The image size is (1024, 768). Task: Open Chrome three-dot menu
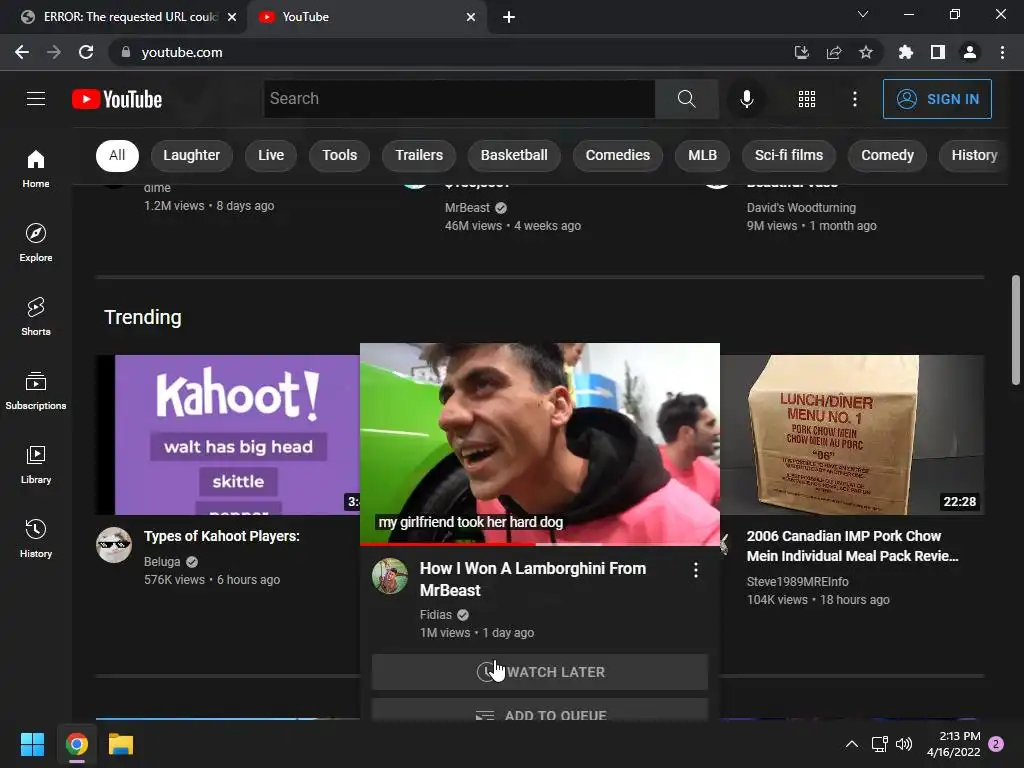tap(1002, 52)
